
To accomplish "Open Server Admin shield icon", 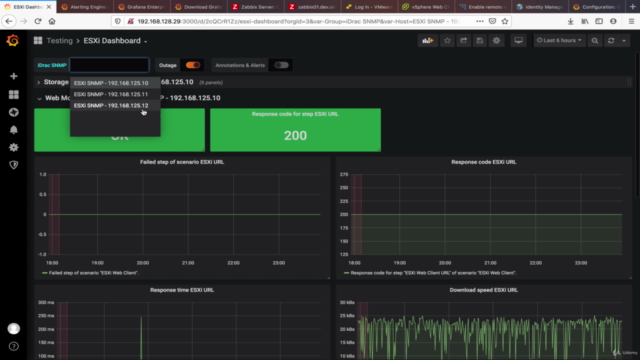I will point(13,165).
